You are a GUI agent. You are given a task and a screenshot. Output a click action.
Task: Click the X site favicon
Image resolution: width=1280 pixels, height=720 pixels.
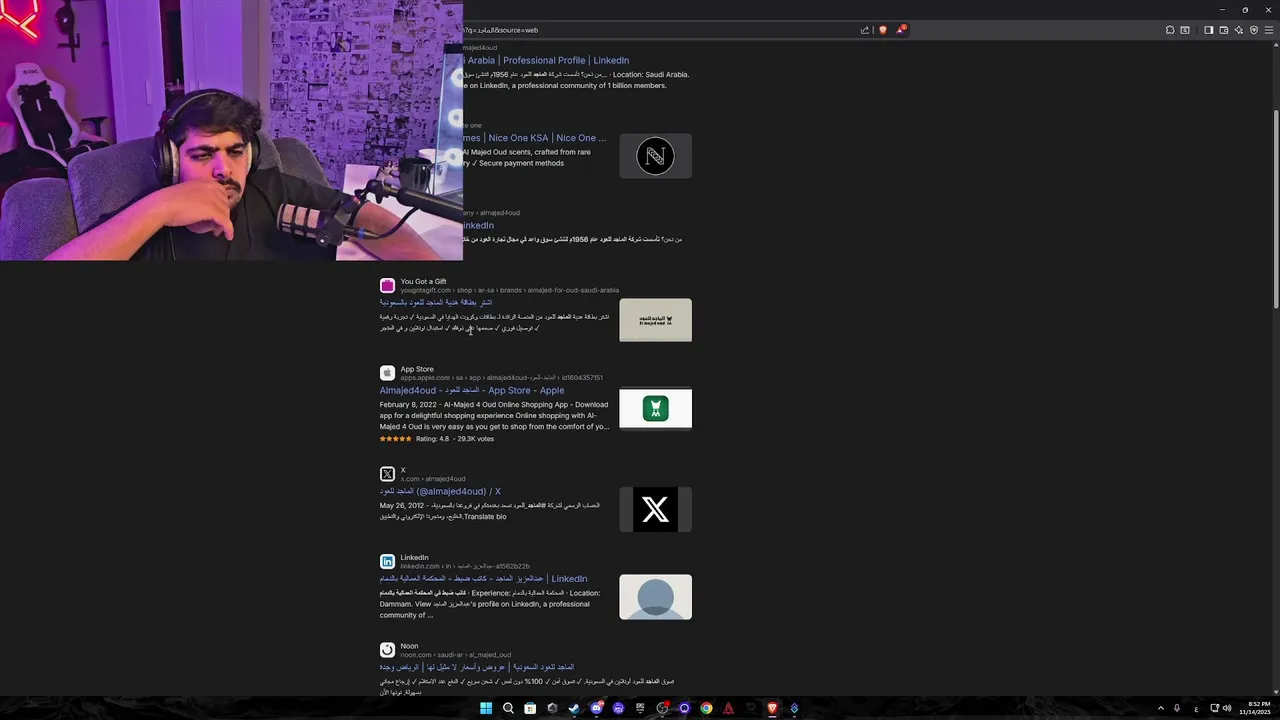point(387,474)
